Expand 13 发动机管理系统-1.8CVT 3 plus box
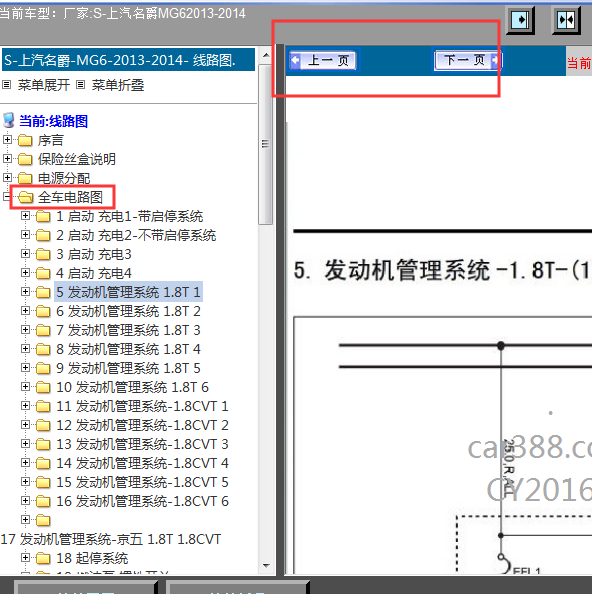 (x=25, y=444)
